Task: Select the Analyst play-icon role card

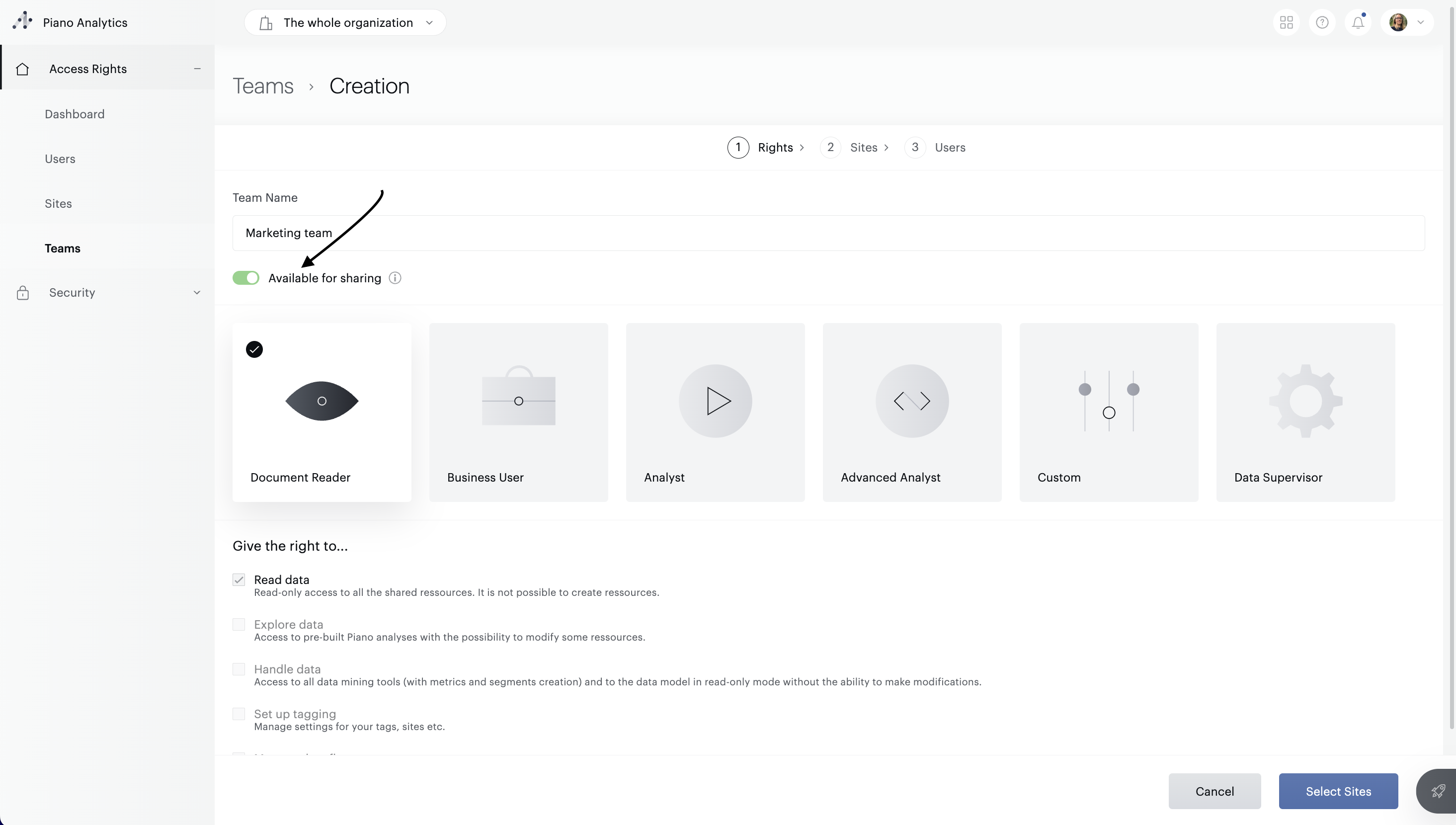Action: click(715, 412)
